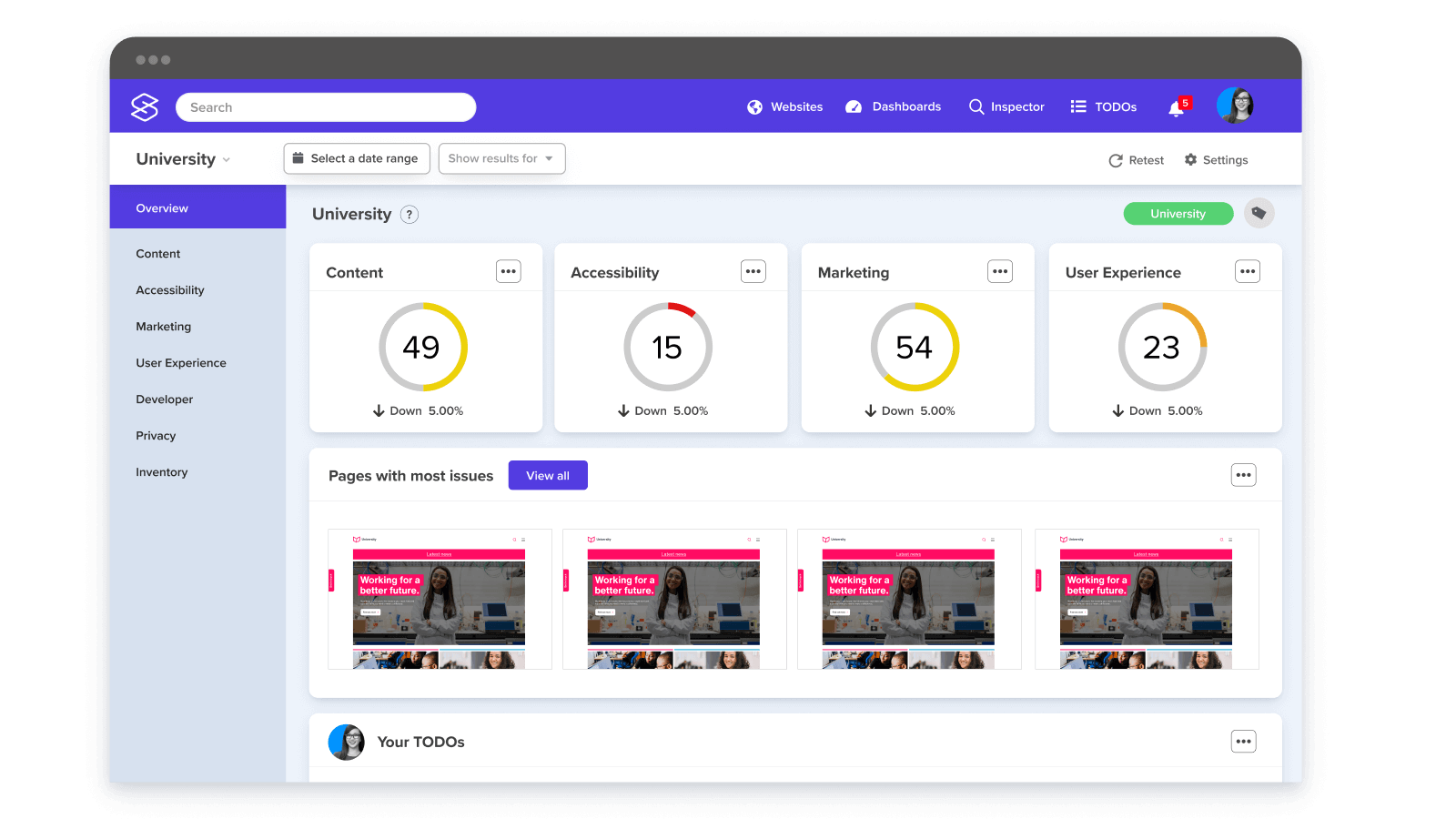Open Your TODOs more options

(x=1244, y=742)
